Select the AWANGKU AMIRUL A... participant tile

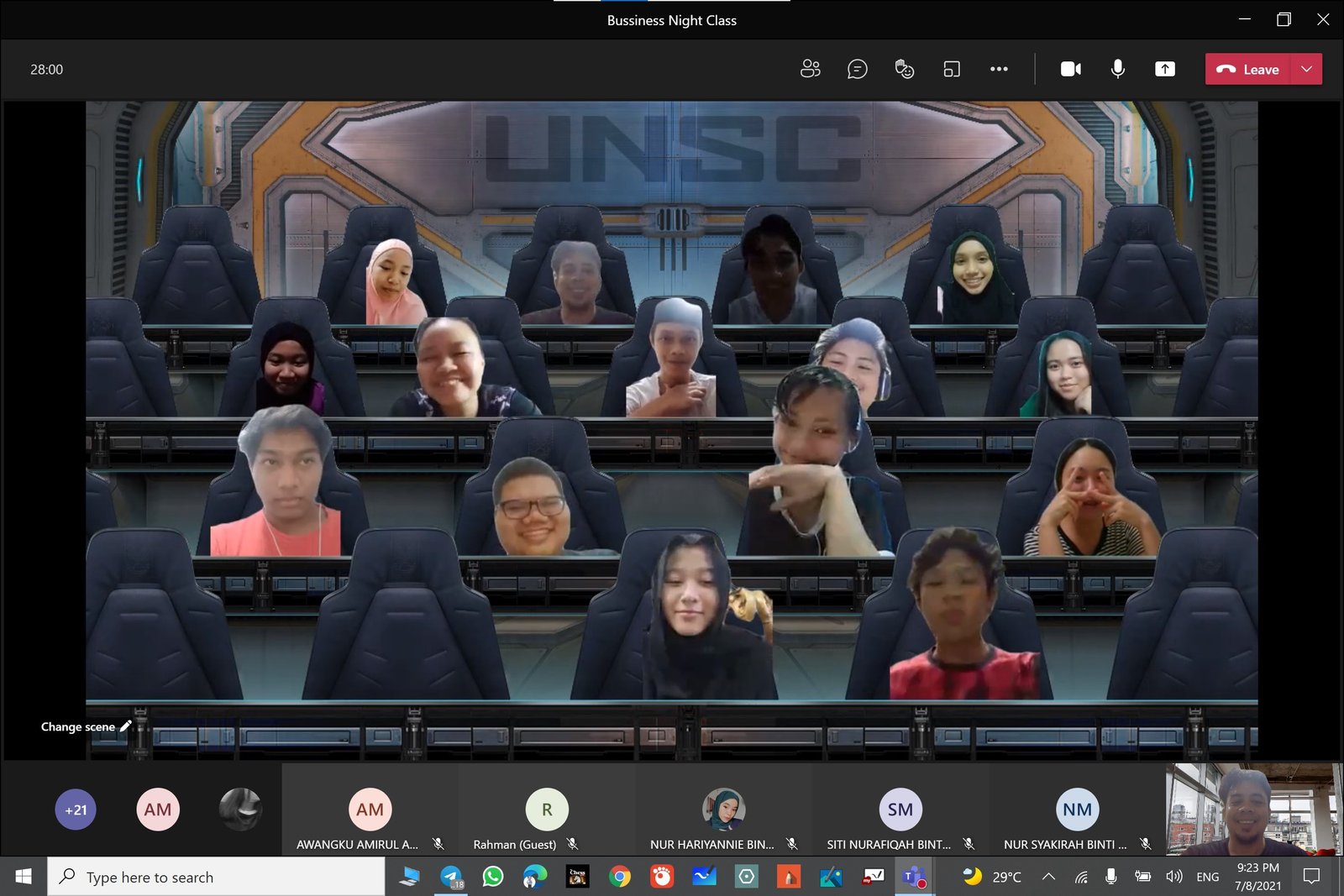pos(370,810)
